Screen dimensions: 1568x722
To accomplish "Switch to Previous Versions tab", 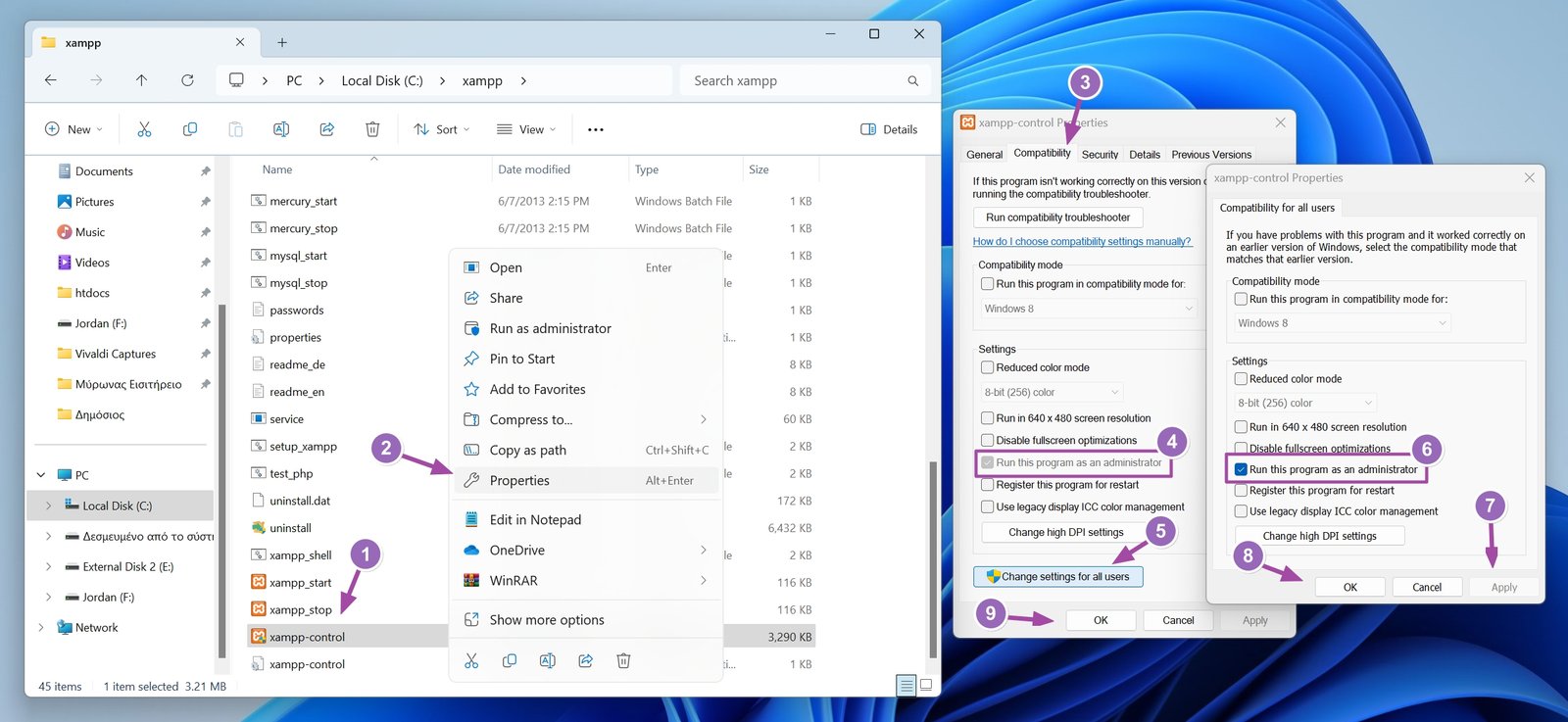I will pyautogui.click(x=1211, y=155).
